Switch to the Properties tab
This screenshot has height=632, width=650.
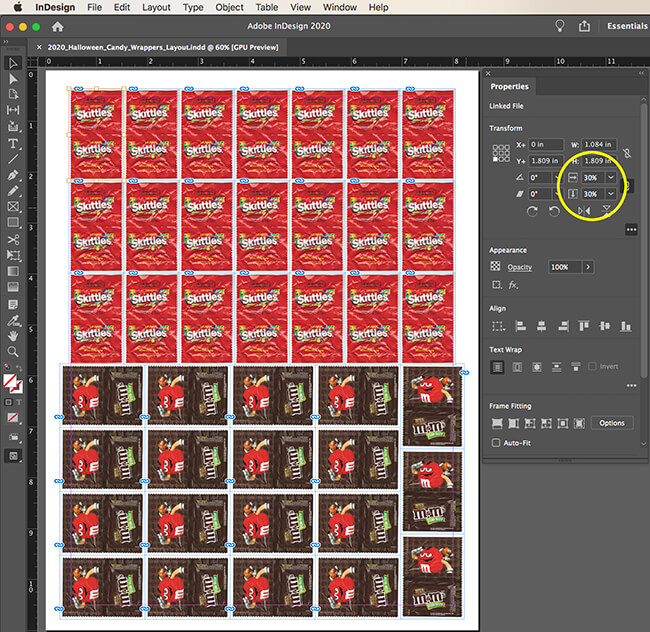pyautogui.click(x=509, y=86)
